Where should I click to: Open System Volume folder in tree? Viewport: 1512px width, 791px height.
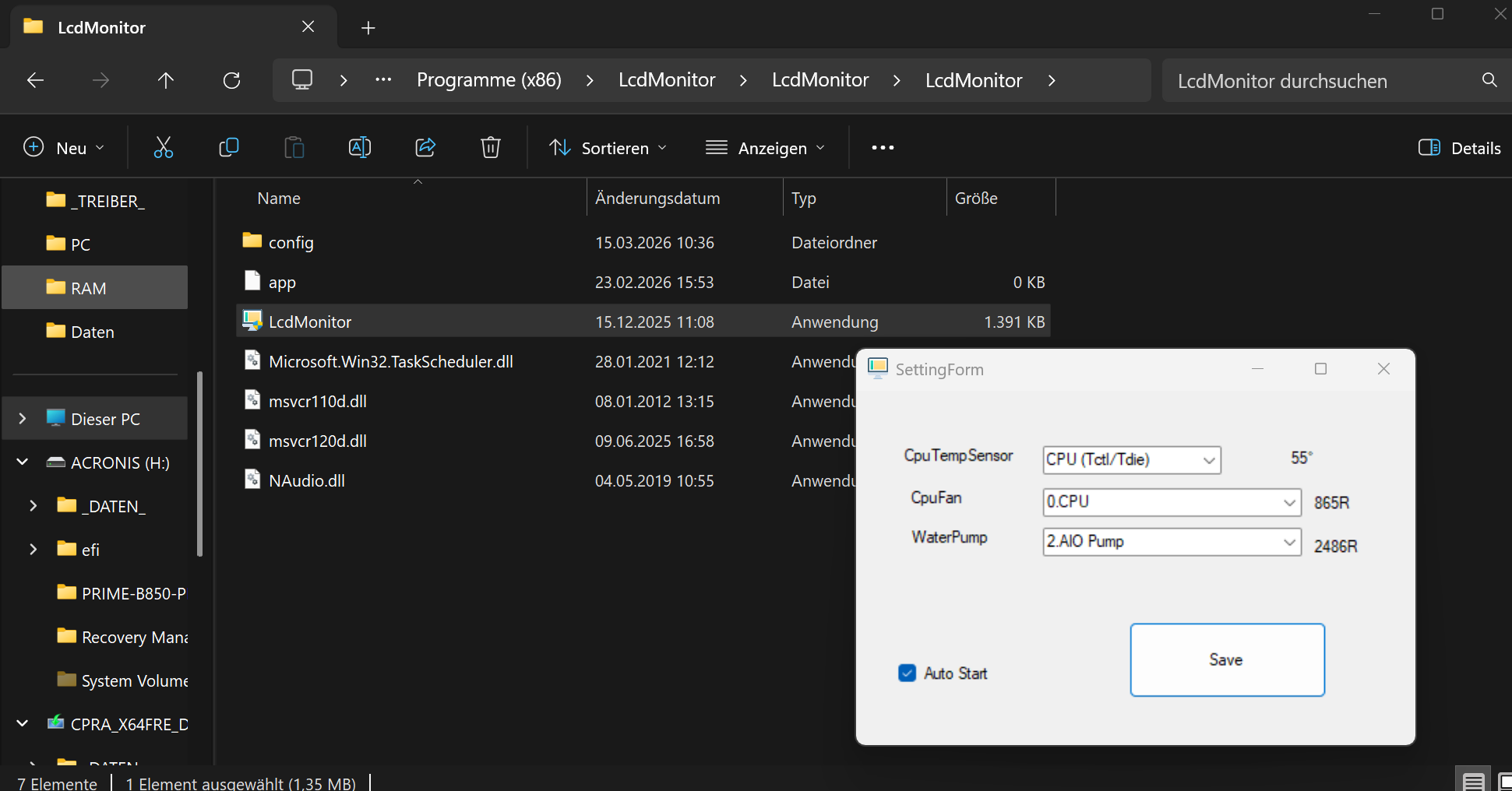click(122, 680)
